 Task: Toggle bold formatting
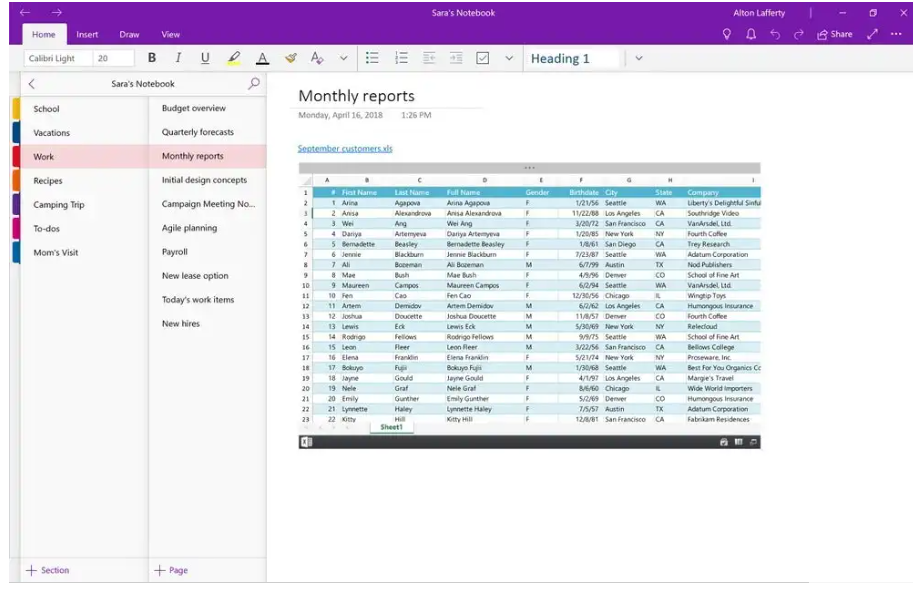[x=152, y=58]
